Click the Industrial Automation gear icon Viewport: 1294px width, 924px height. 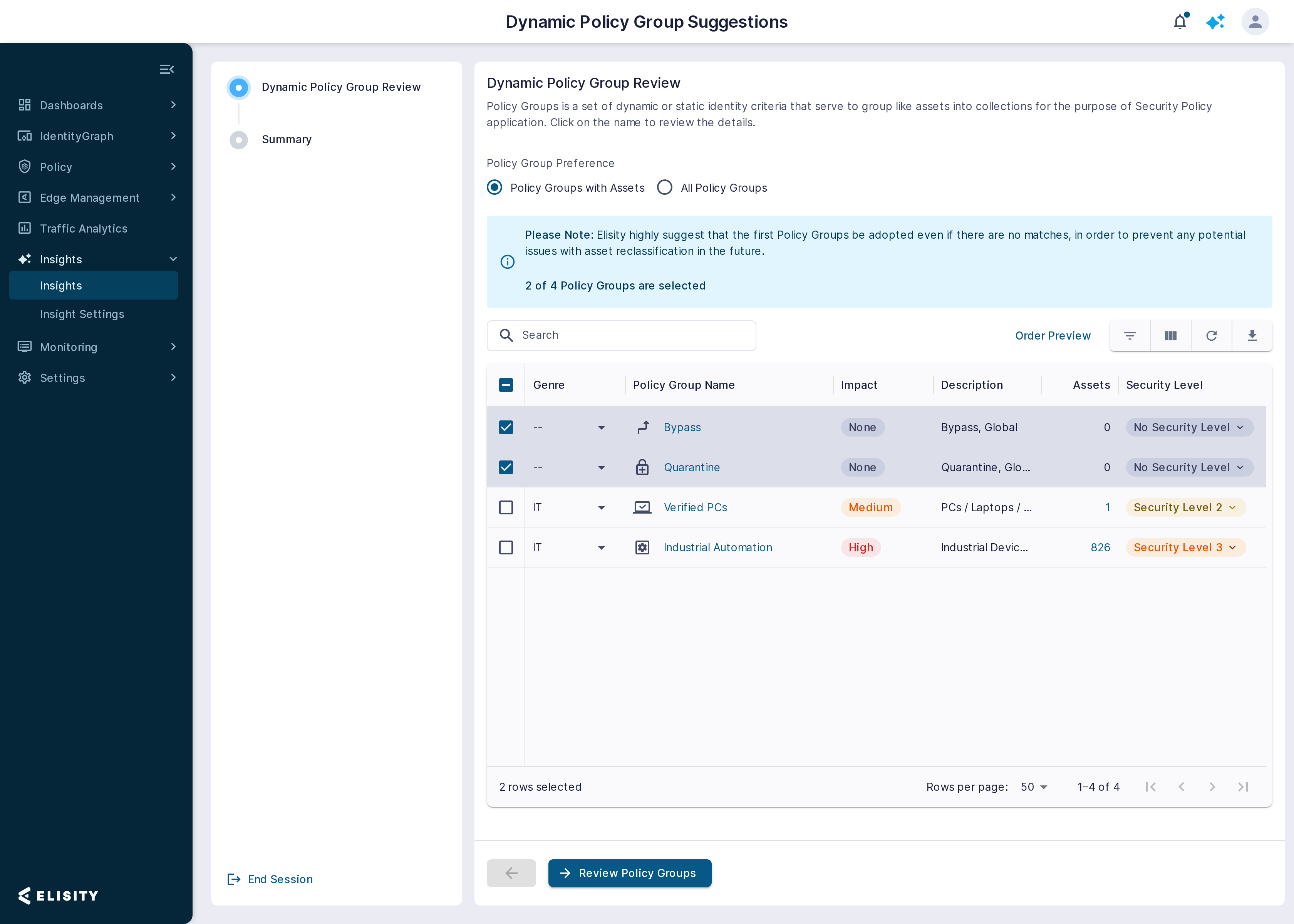[x=642, y=547]
